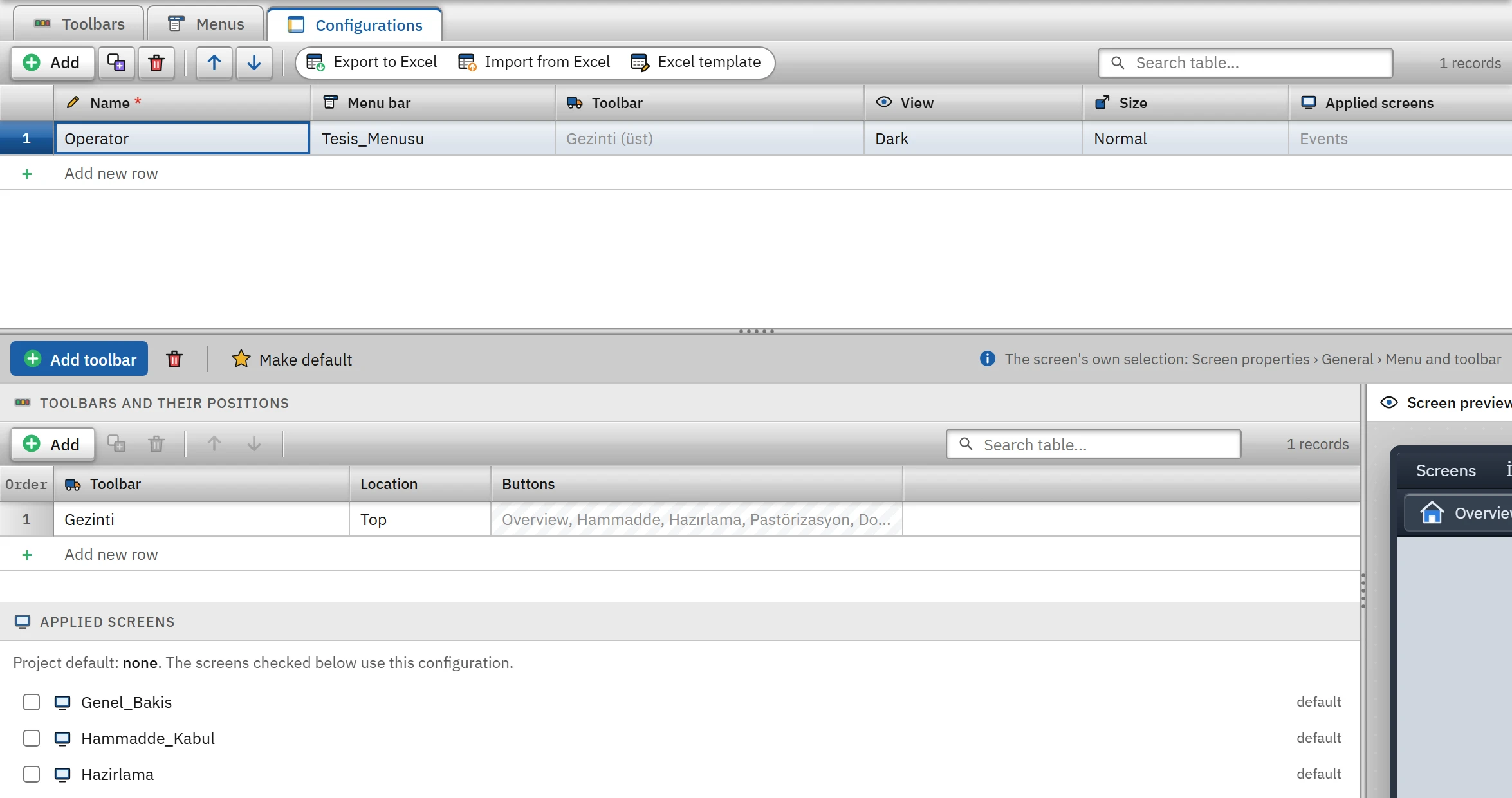1512x798 pixels.
Task: Click the Events applied screens cell
Action: 1401,138
